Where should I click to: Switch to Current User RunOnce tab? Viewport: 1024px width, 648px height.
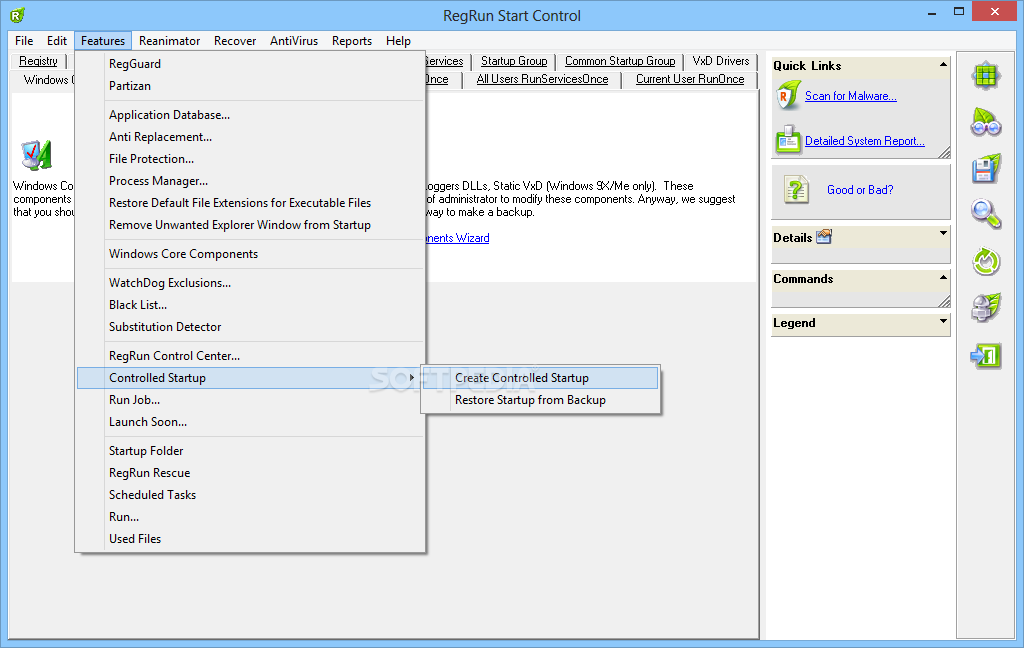coord(690,79)
